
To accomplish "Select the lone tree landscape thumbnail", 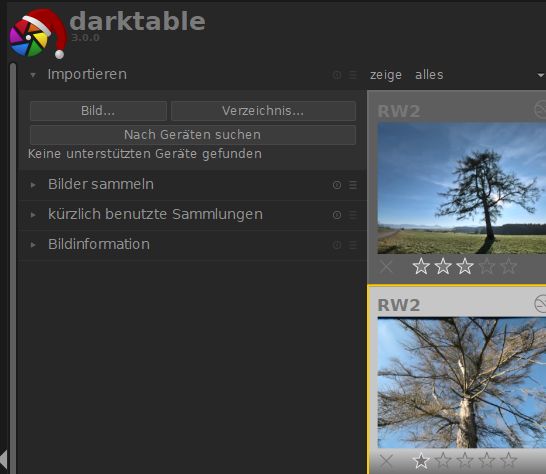I will [x=462, y=188].
